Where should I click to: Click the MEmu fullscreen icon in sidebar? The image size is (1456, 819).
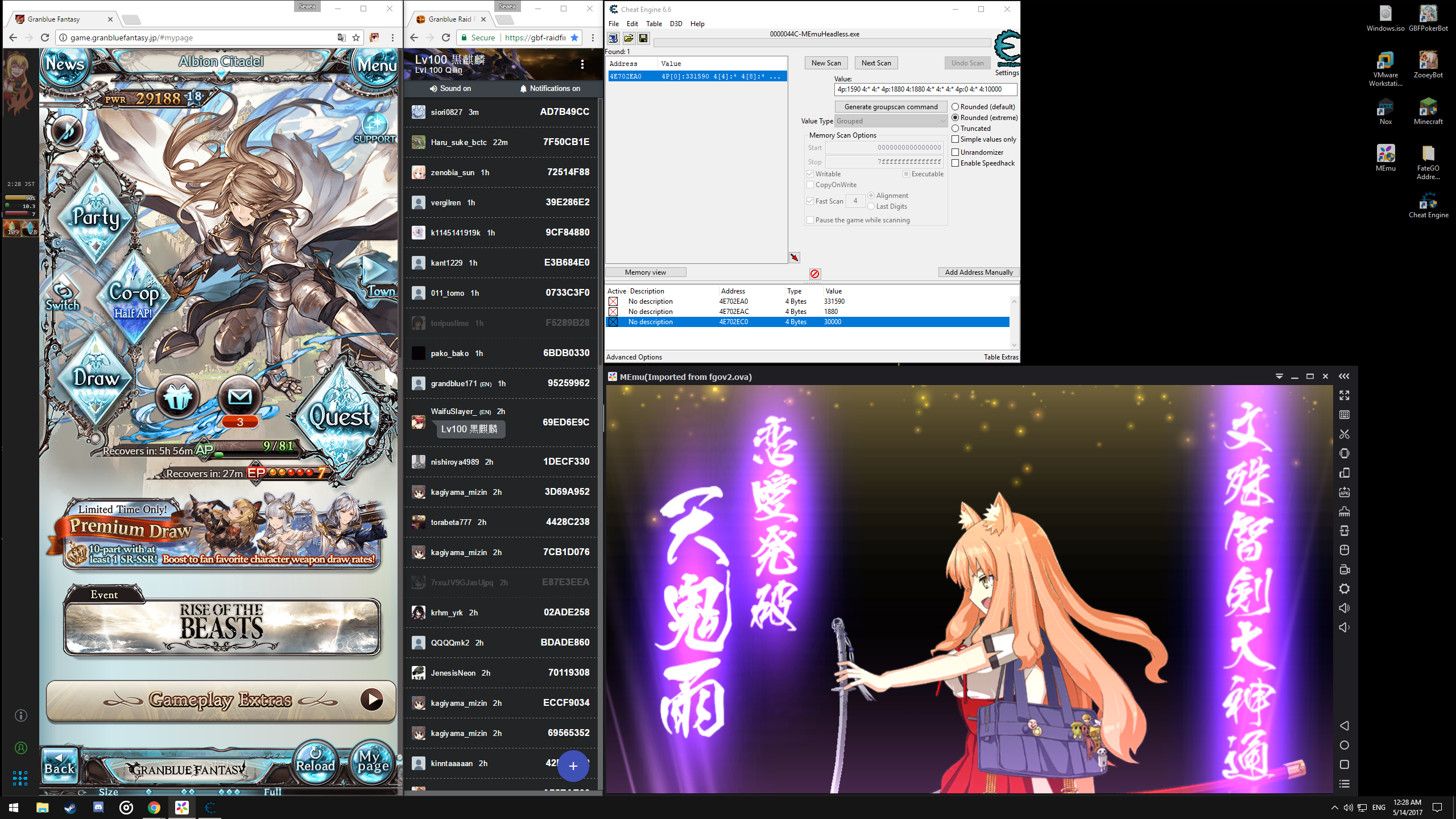pos(1345,395)
